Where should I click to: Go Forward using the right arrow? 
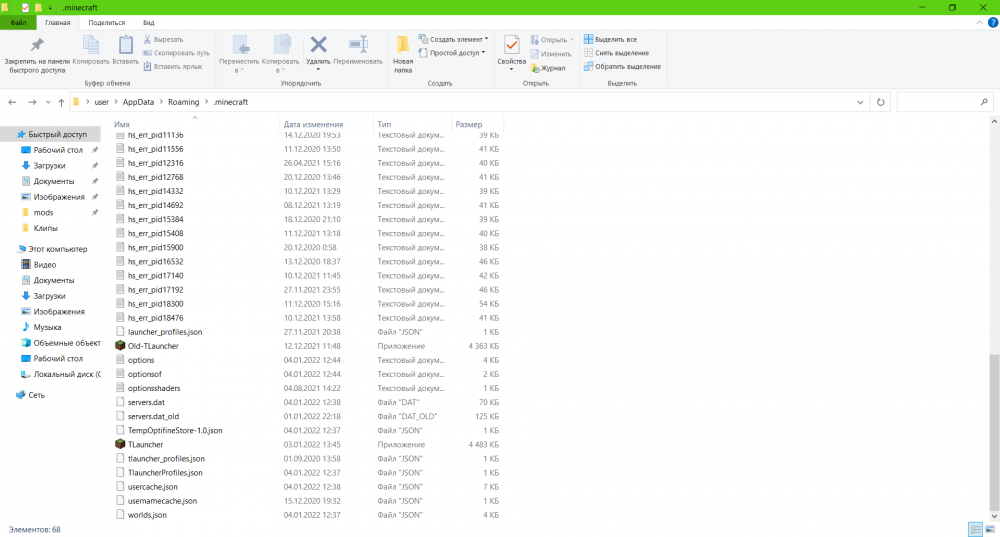(32, 102)
